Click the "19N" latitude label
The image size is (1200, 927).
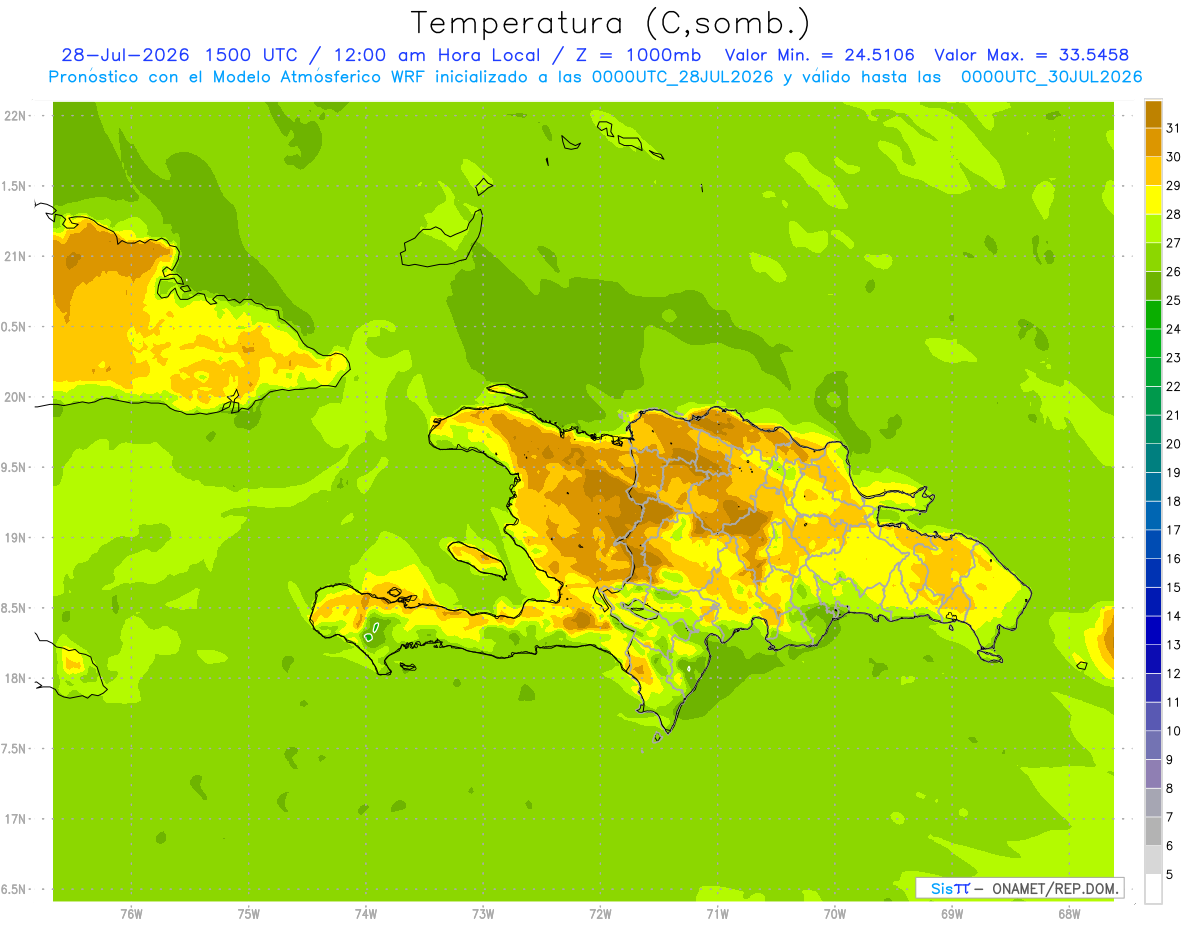(14, 537)
